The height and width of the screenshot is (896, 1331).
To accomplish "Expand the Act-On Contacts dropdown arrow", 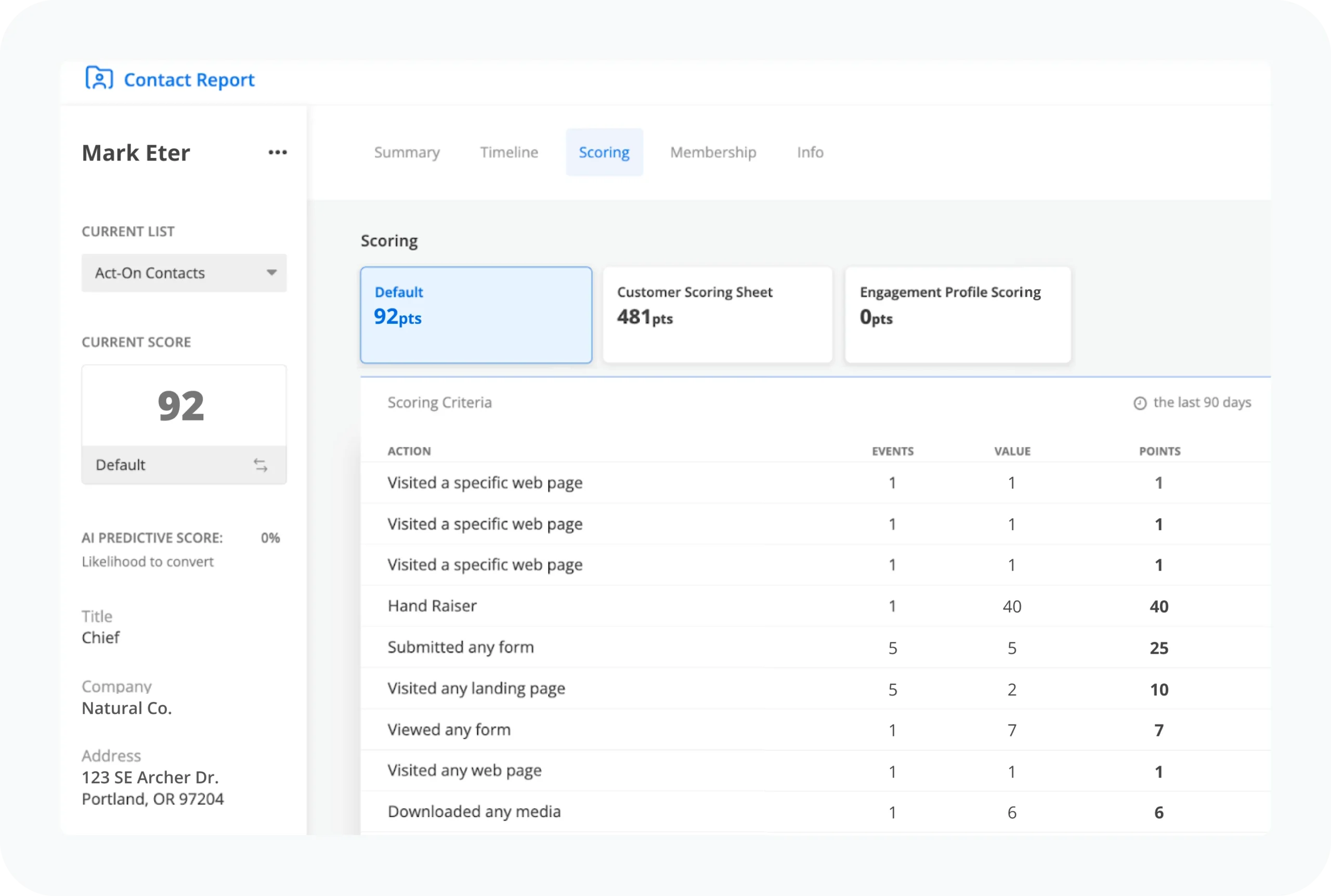I will (271, 272).
